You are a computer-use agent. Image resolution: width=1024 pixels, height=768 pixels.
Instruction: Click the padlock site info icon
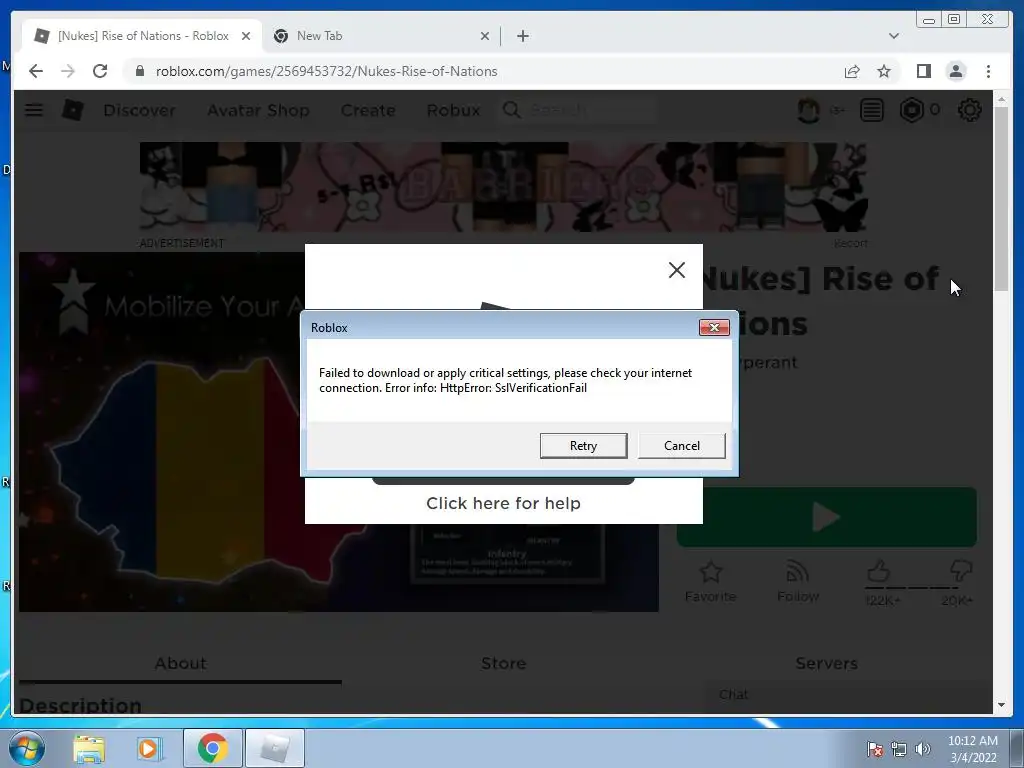(x=140, y=71)
